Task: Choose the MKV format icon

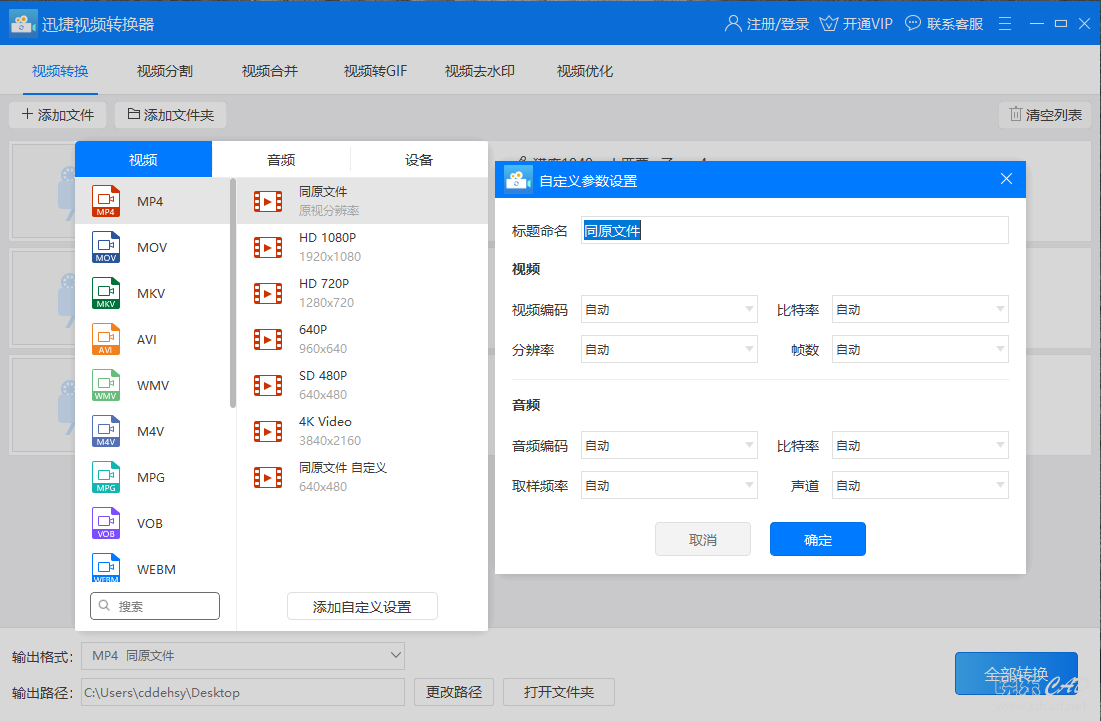Action: point(106,293)
